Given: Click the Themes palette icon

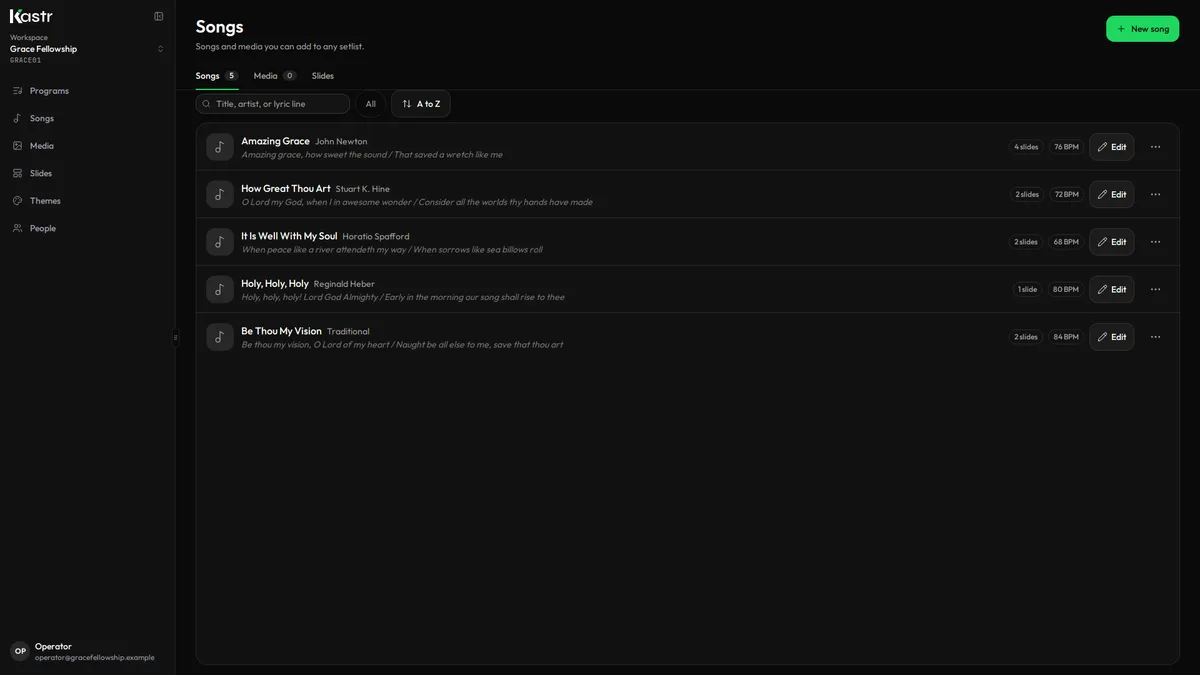Looking at the screenshot, I should [17, 201].
